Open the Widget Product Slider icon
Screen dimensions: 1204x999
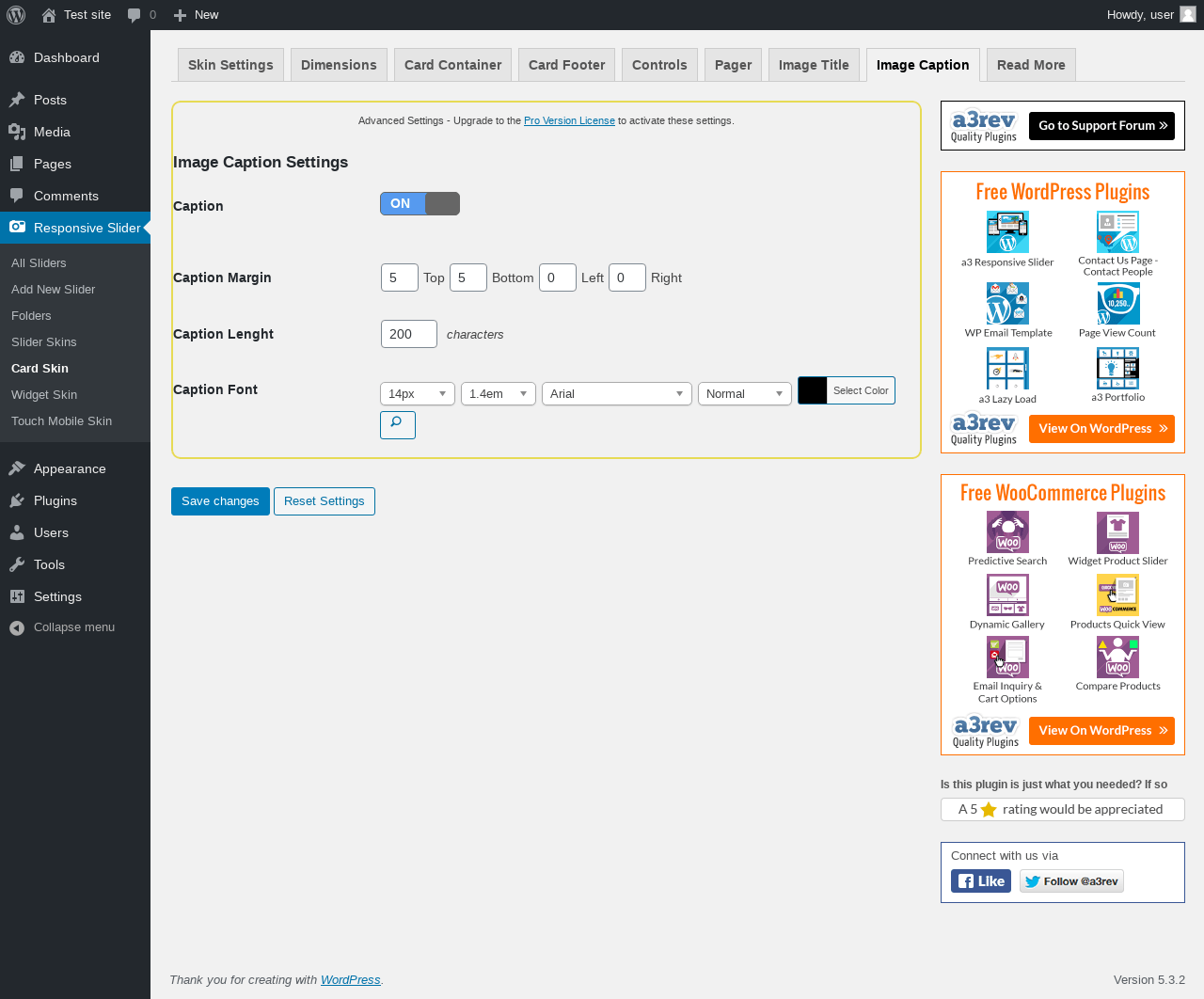click(1117, 532)
